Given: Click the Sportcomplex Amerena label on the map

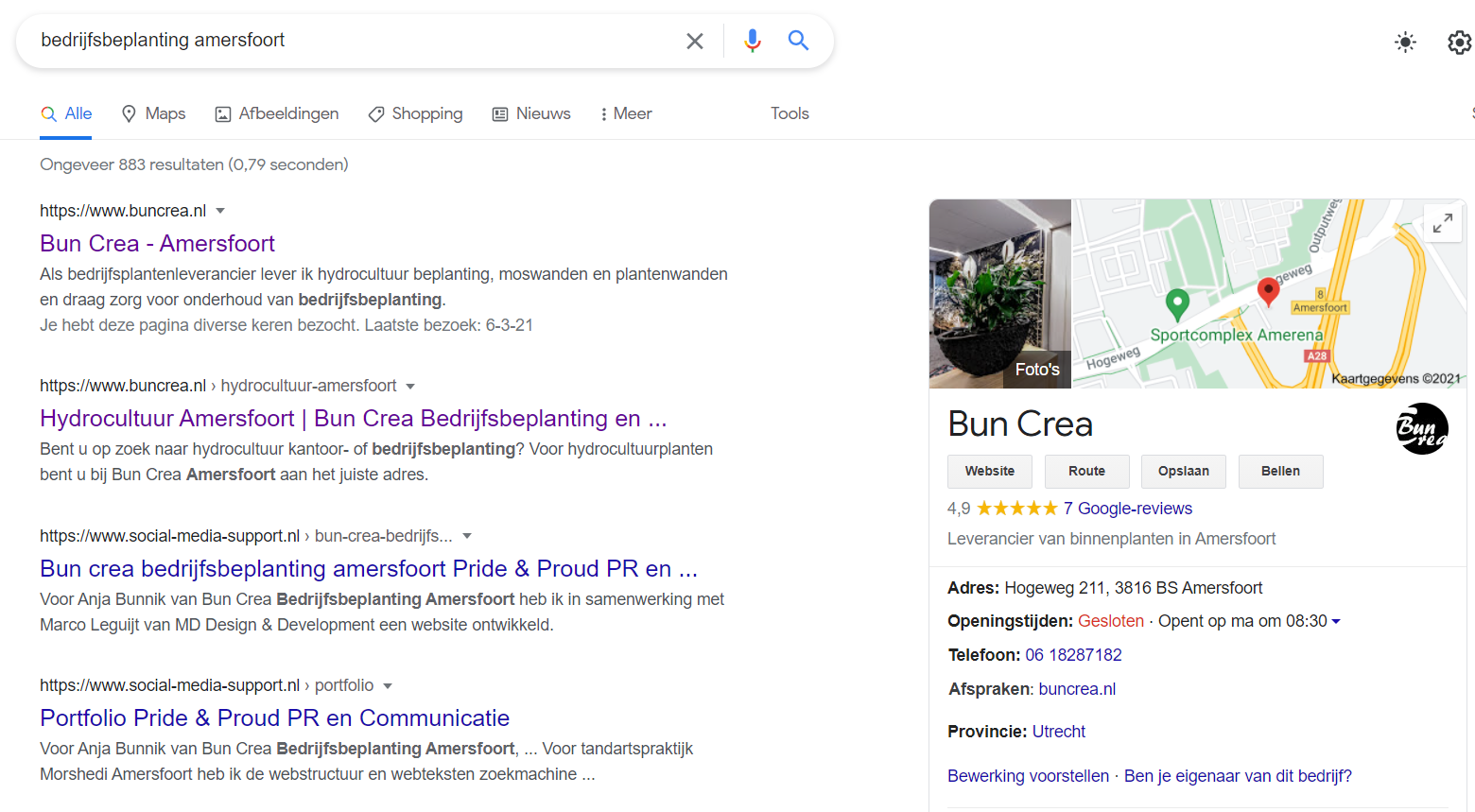Looking at the screenshot, I should tap(1237, 335).
